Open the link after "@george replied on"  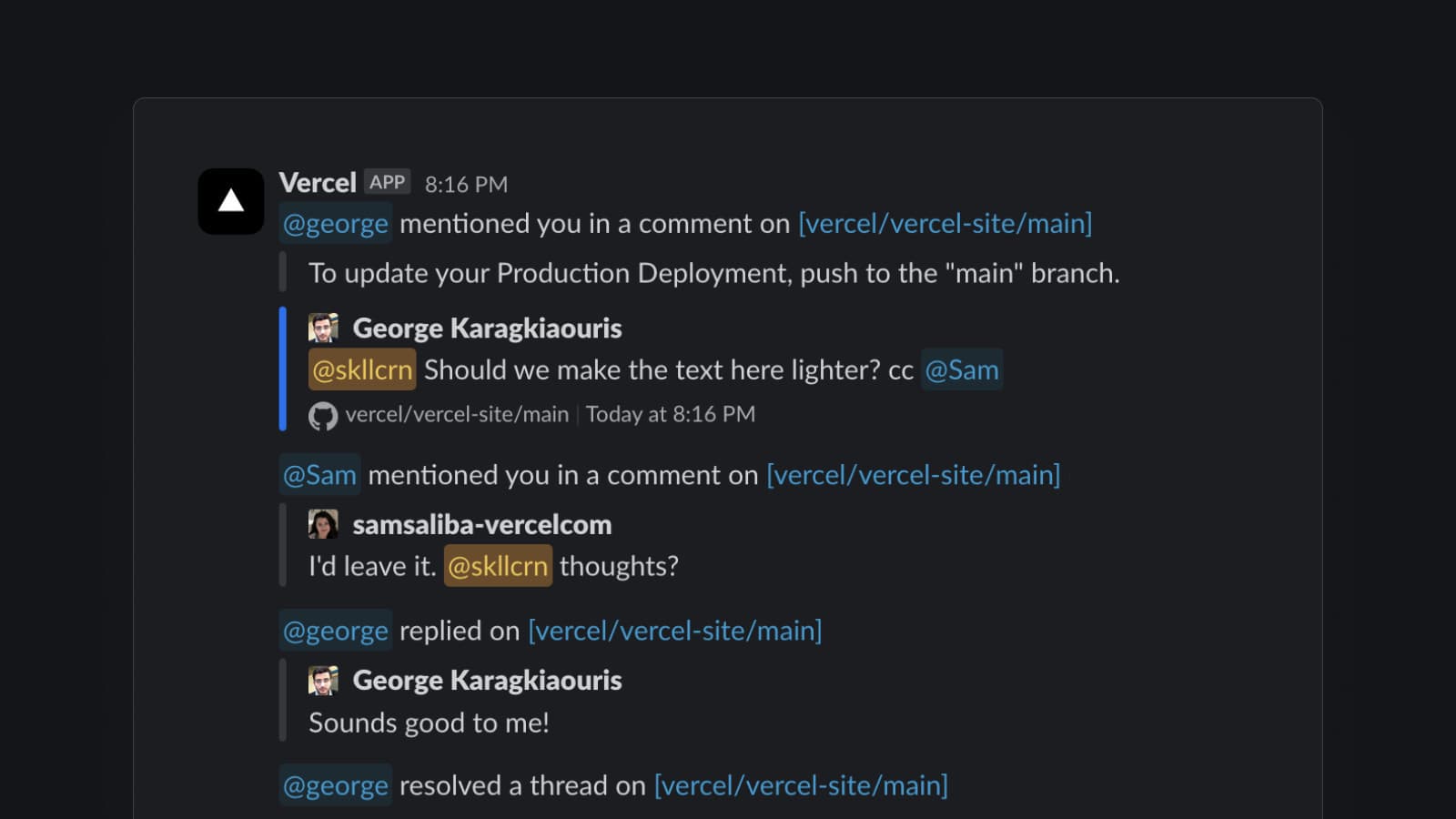click(x=674, y=631)
